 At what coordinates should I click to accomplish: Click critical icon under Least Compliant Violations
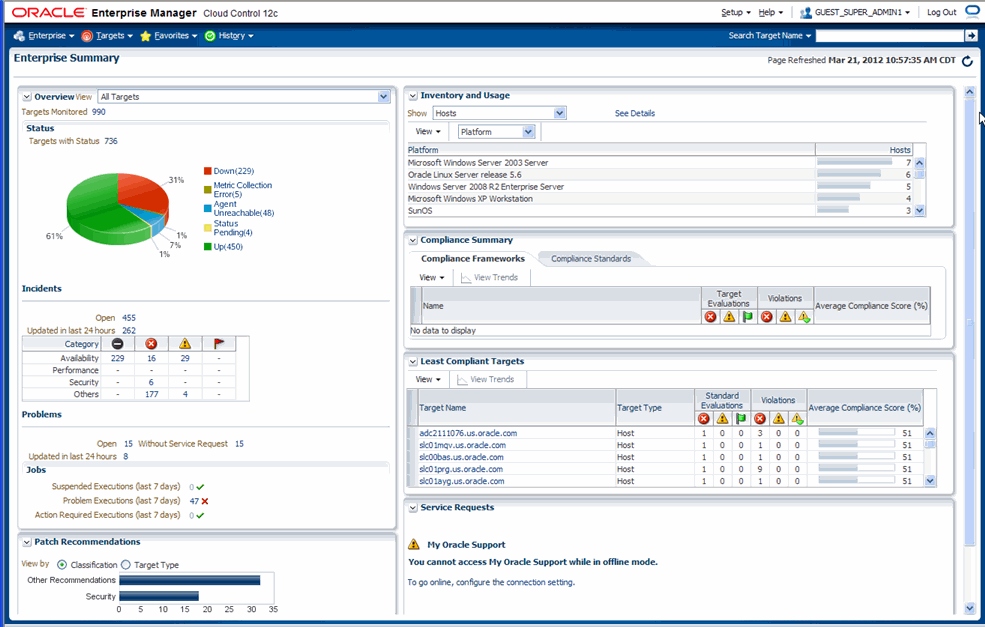coord(759,418)
